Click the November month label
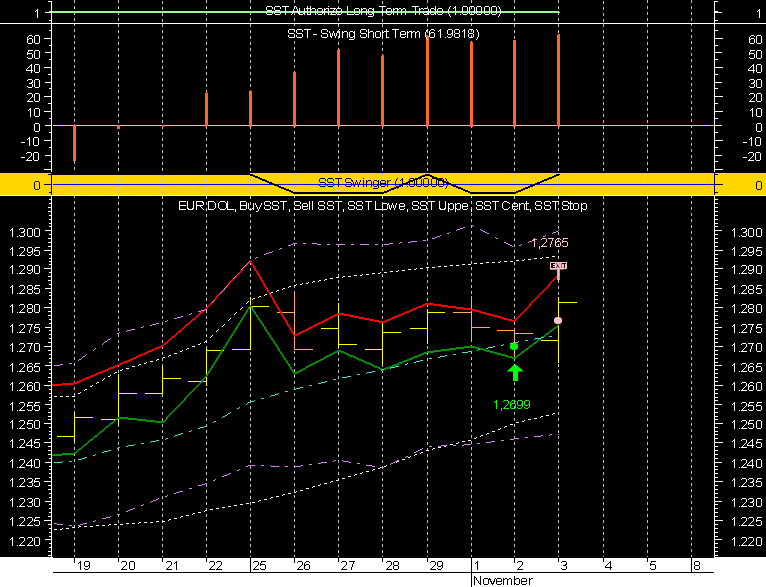This screenshot has height=587, width=766. 503,580
